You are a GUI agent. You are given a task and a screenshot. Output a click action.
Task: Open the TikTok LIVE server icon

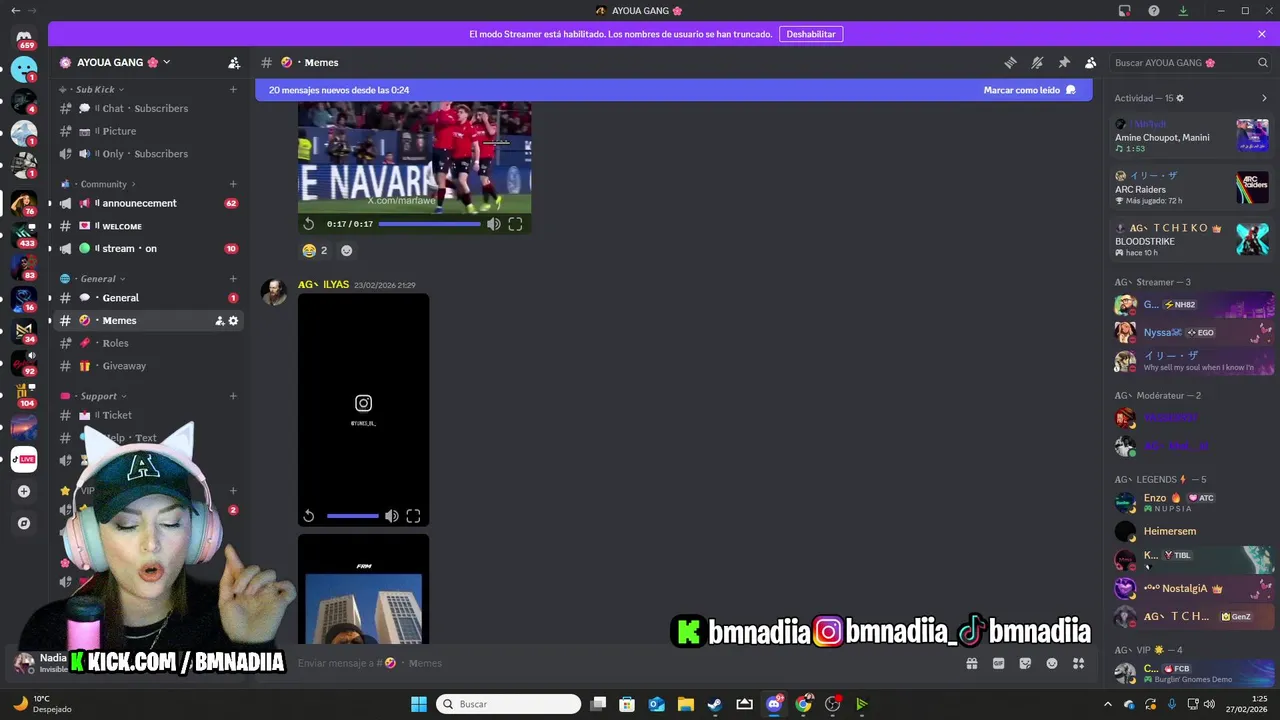tap(24, 459)
